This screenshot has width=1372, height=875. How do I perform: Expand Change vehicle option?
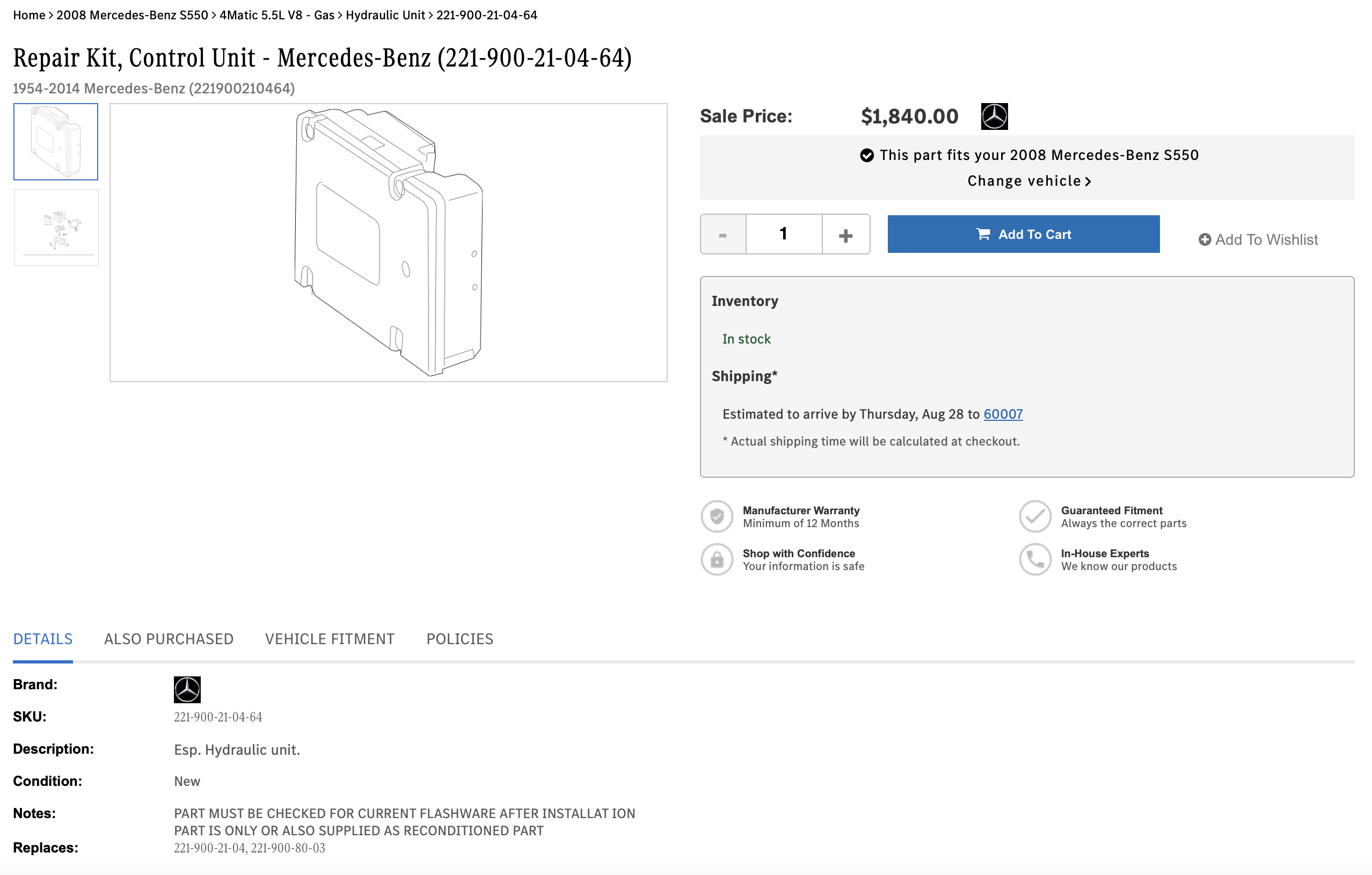coord(1029,181)
